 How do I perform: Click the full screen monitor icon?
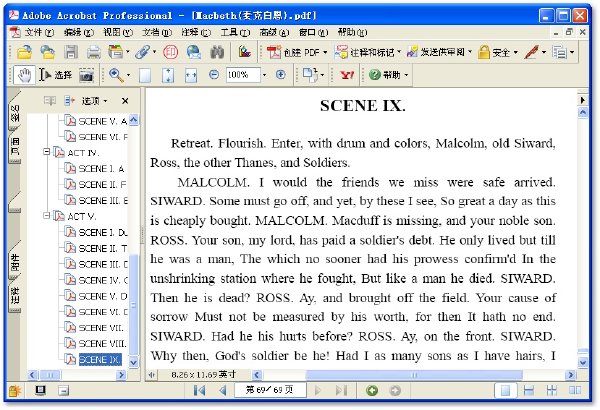point(40,390)
